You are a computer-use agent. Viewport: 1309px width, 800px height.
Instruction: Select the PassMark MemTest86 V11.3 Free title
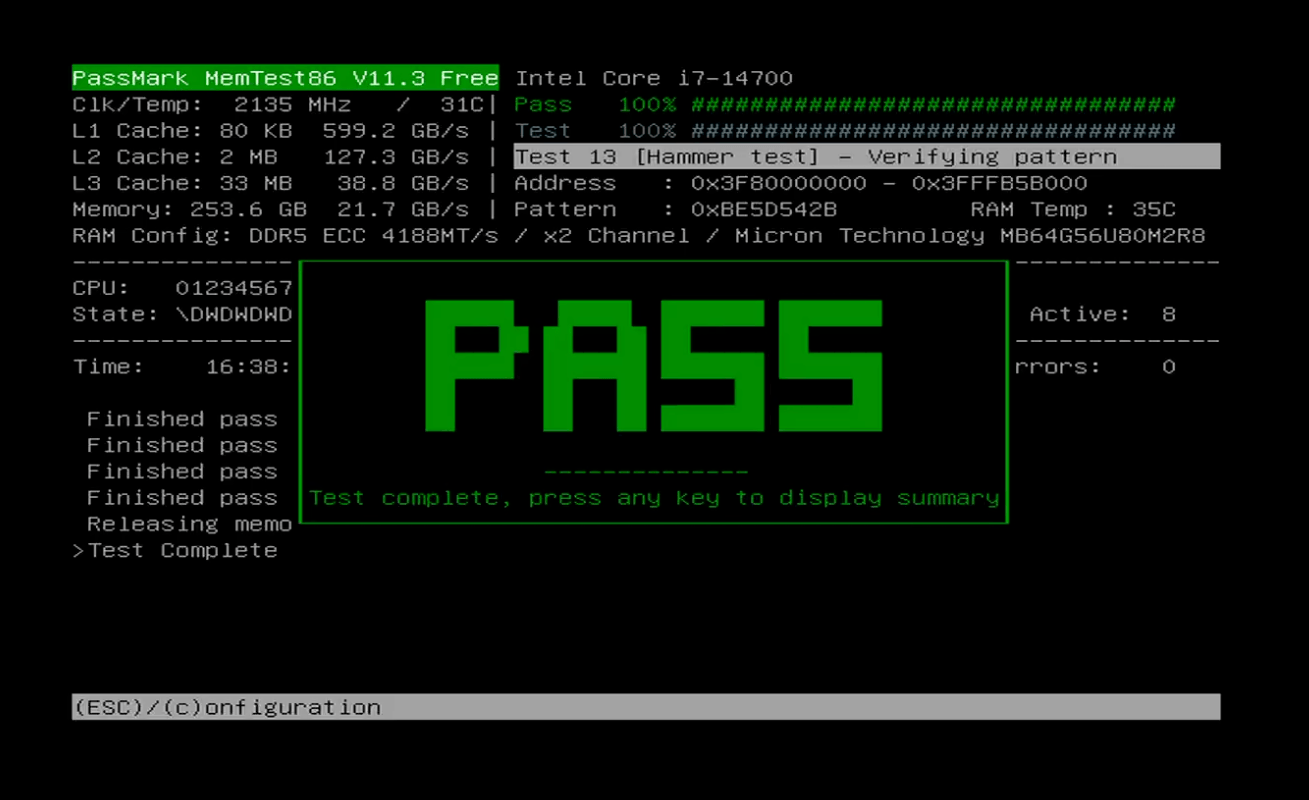(285, 78)
